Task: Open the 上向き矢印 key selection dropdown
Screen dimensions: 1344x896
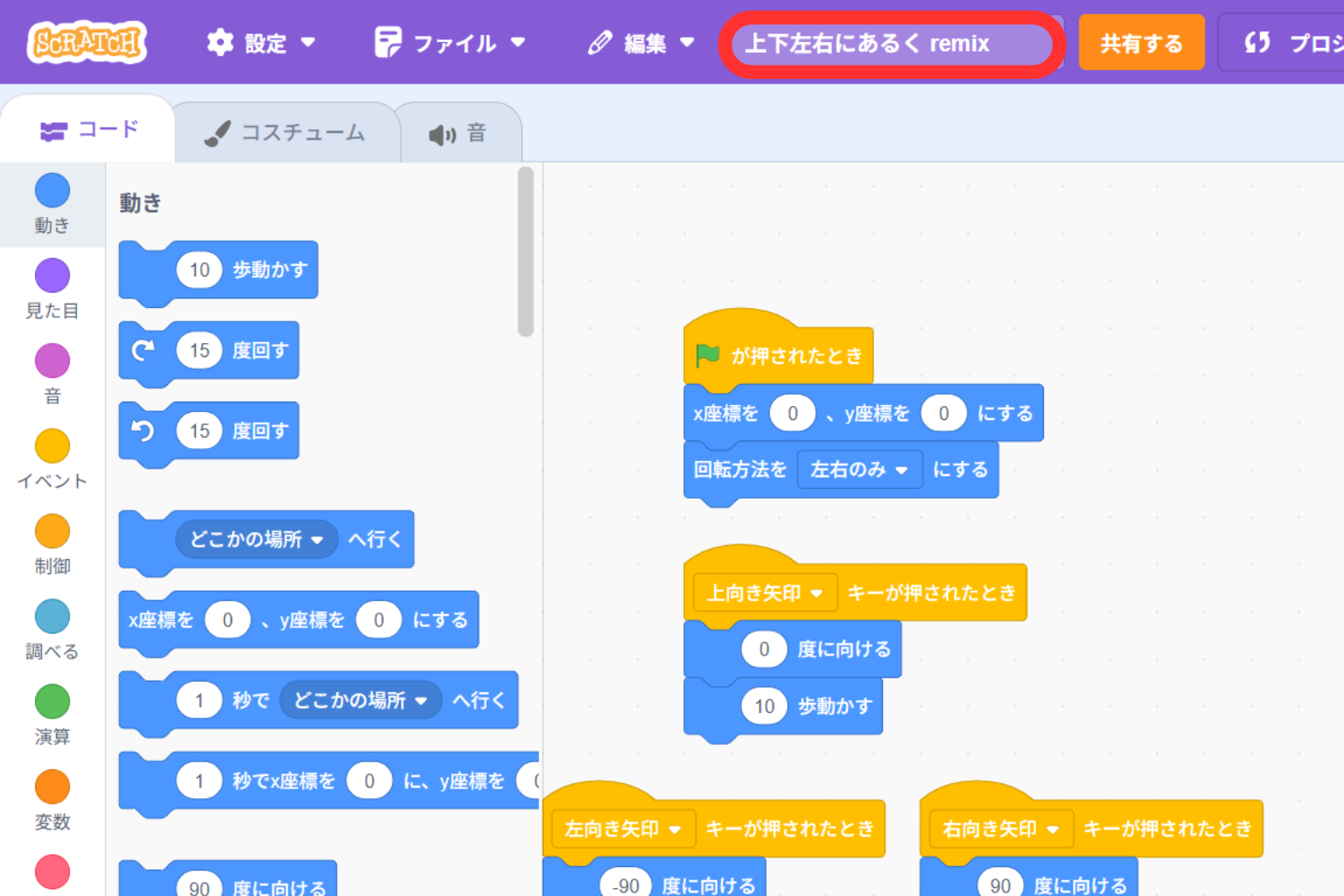Action: coord(763,592)
